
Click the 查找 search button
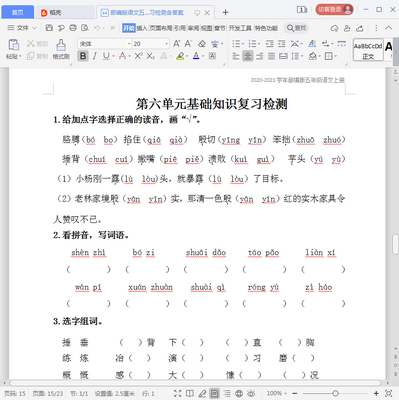coord(297,28)
